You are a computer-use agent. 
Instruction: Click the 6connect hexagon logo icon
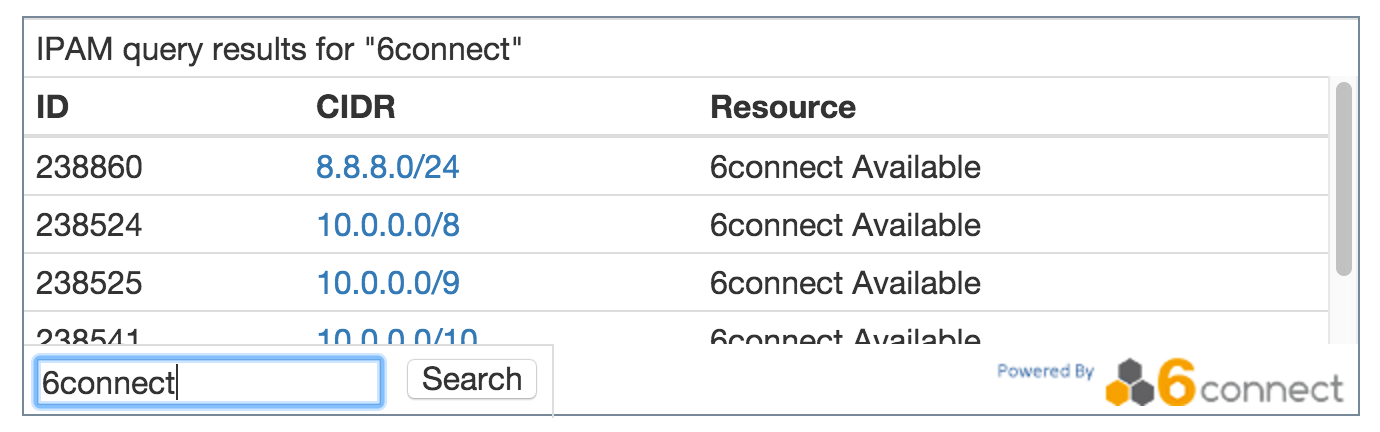point(1128,384)
